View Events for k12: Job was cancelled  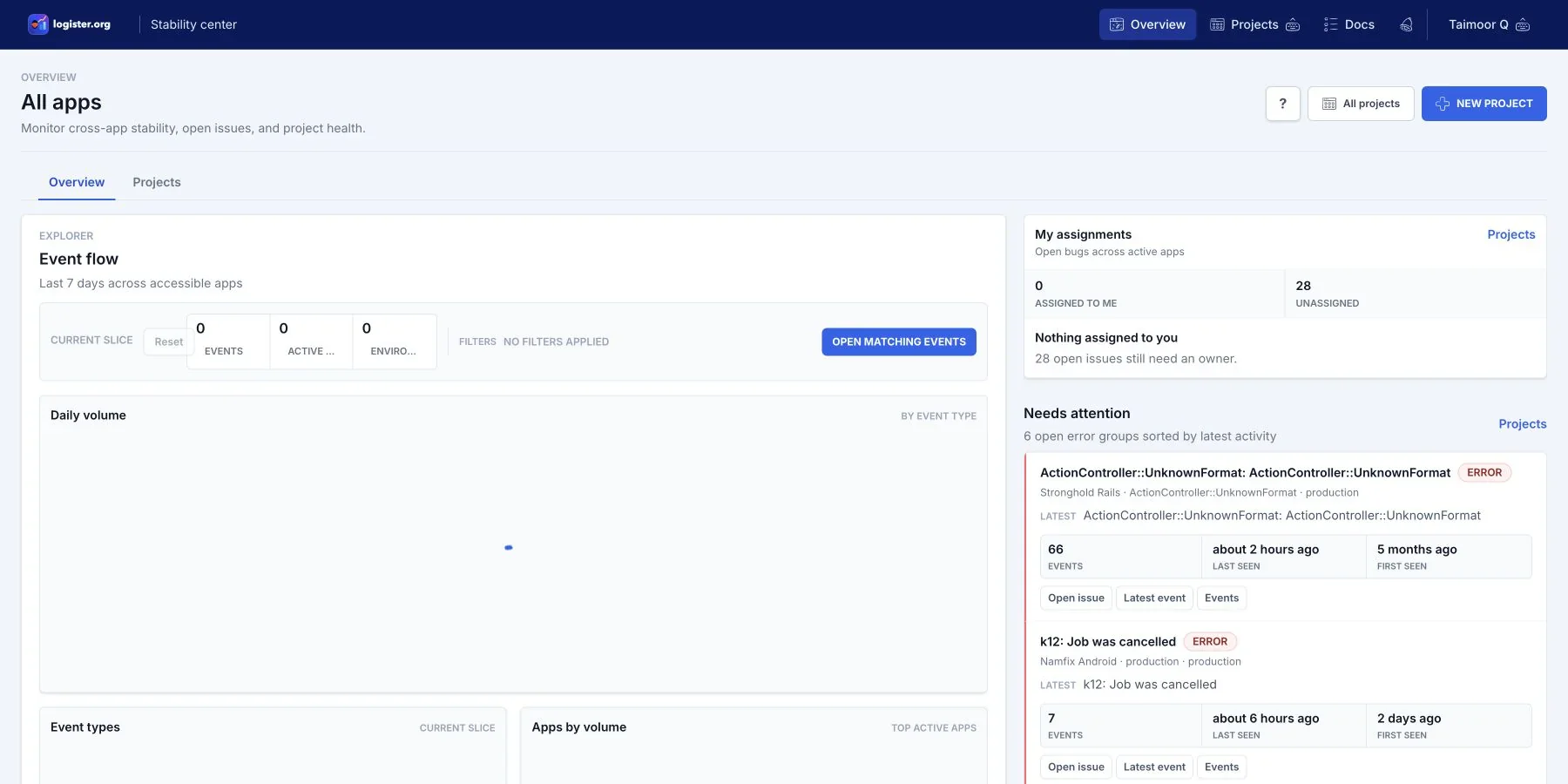(x=1221, y=767)
